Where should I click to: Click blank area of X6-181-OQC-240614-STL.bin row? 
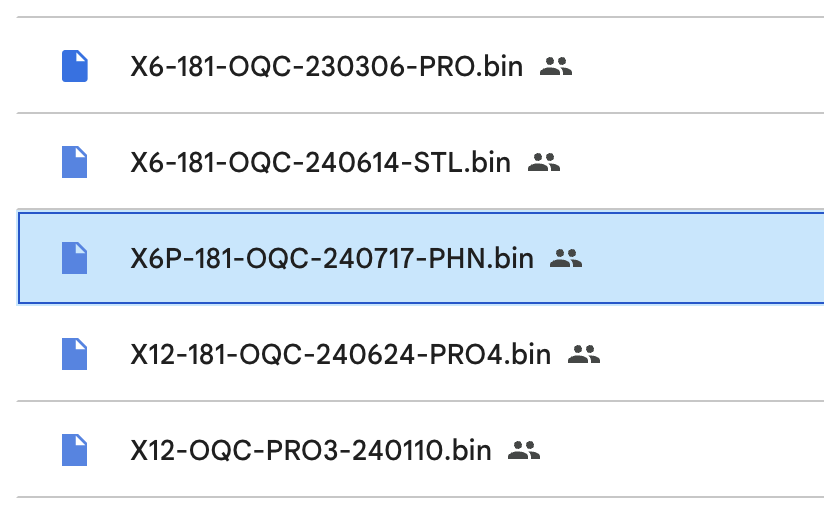(694, 162)
